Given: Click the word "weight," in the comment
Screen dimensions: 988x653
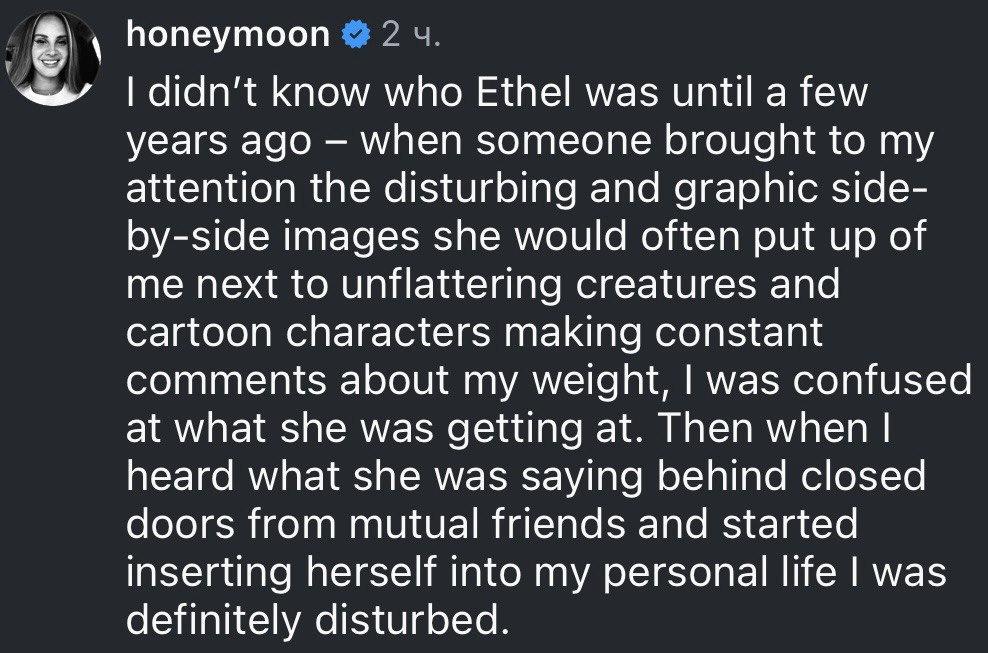Looking at the screenshot, I should [x=600, y=381].
